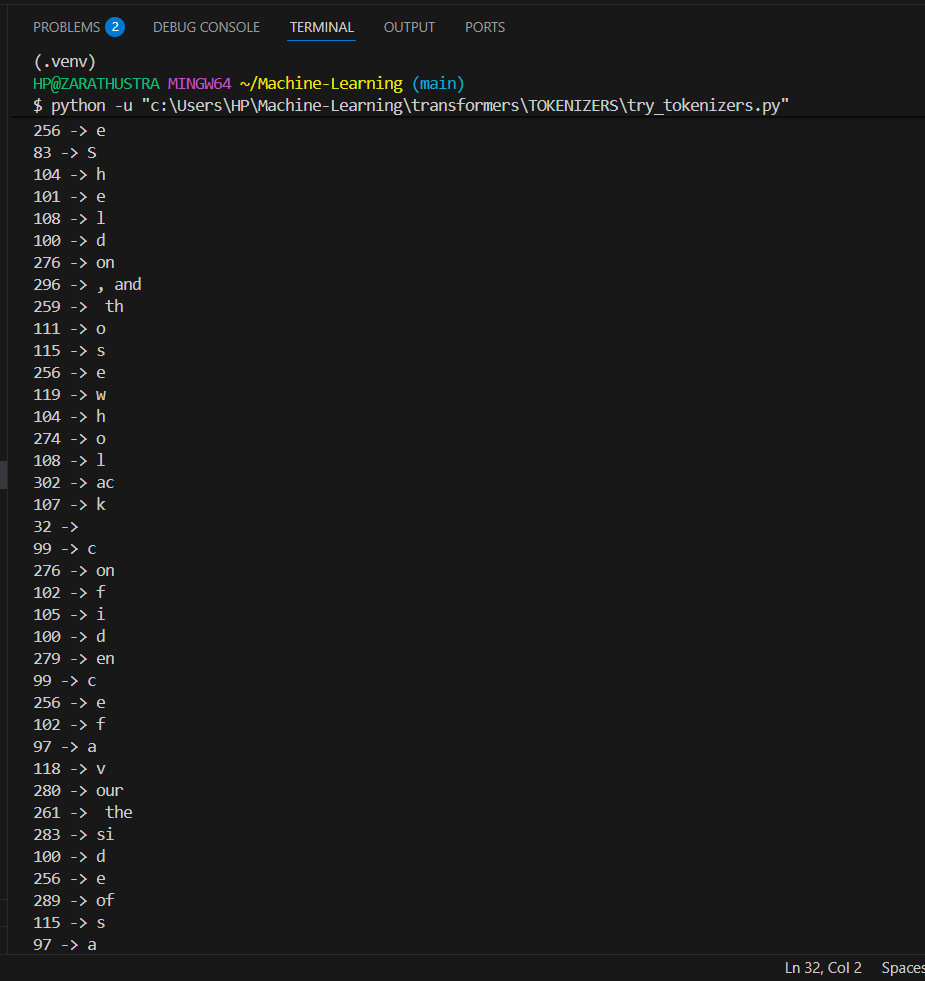
Task: Click the (.venv) environment indicator line
Action: (64, 61)
